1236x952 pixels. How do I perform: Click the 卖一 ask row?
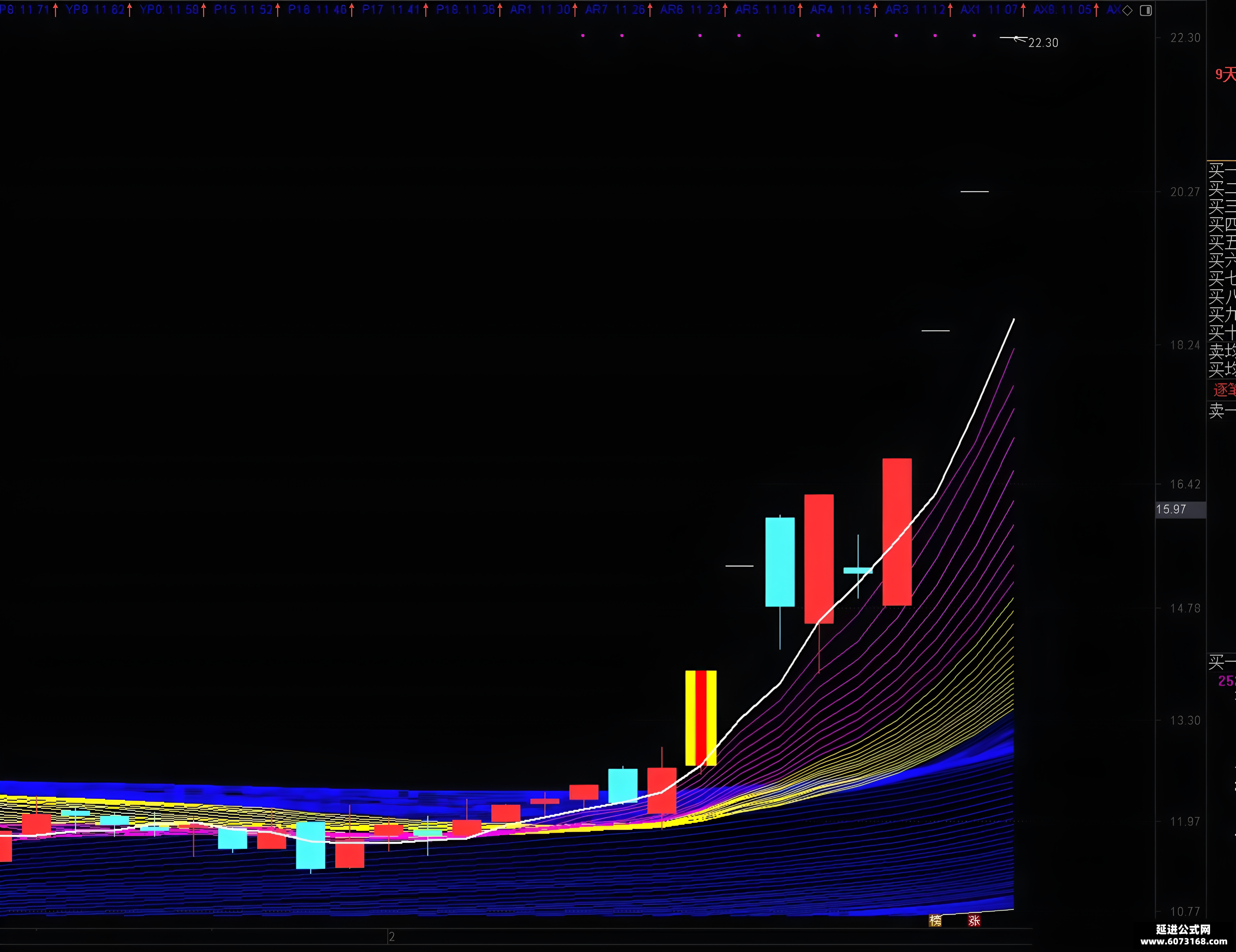[x=1222, y=410]
